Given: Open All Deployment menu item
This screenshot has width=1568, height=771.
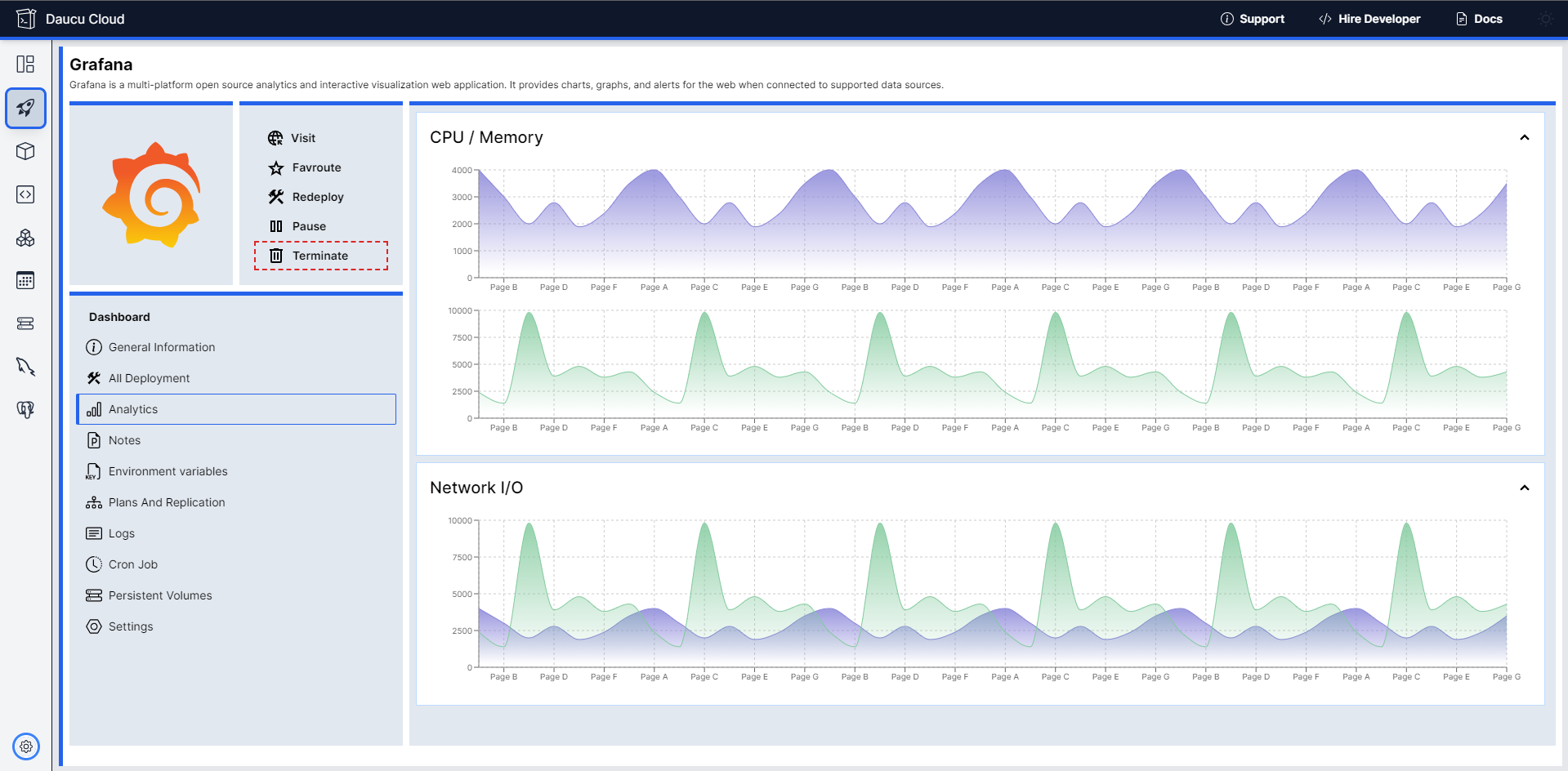Looking at the screenshot, I should (236, 378).
